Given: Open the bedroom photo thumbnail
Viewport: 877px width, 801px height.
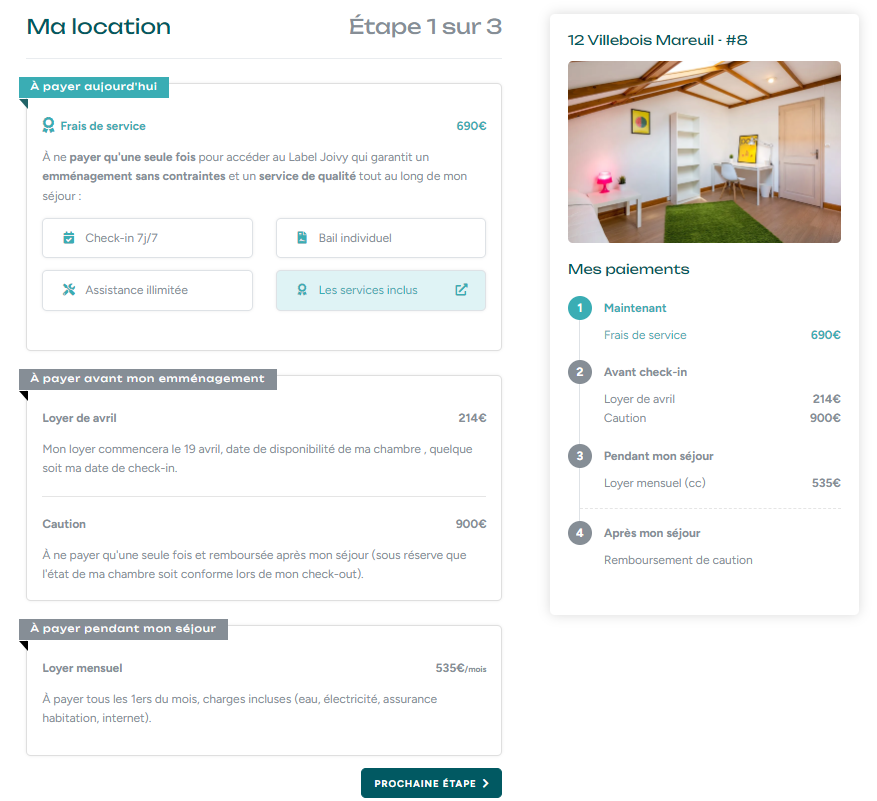Looking at the screenshot, I should click(704, 152).
